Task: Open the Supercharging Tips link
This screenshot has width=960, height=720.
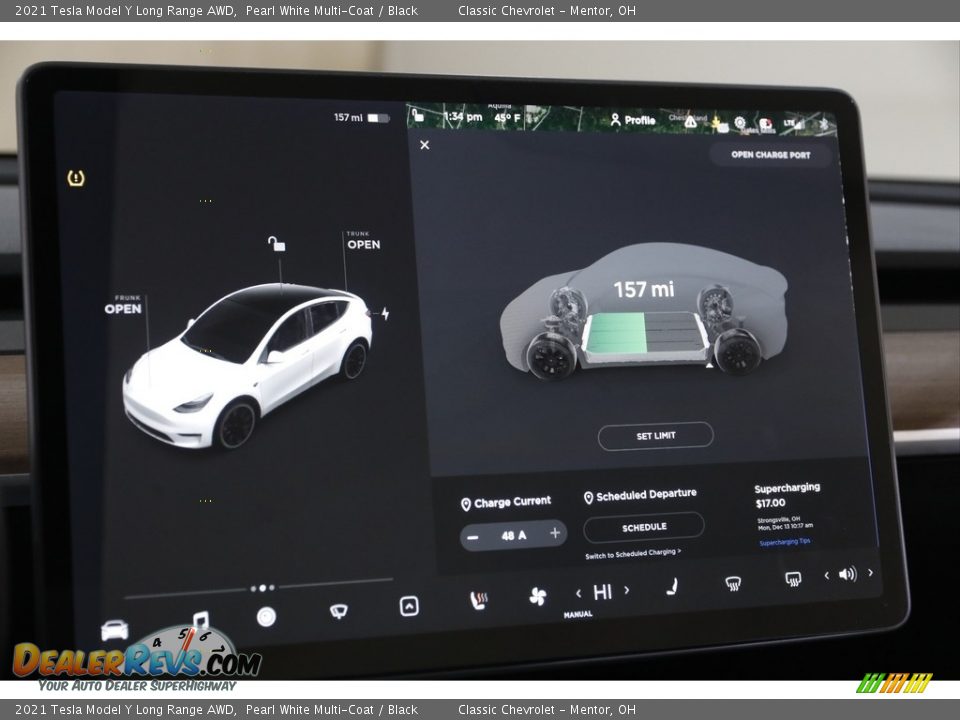Action: tap(784, 542)
